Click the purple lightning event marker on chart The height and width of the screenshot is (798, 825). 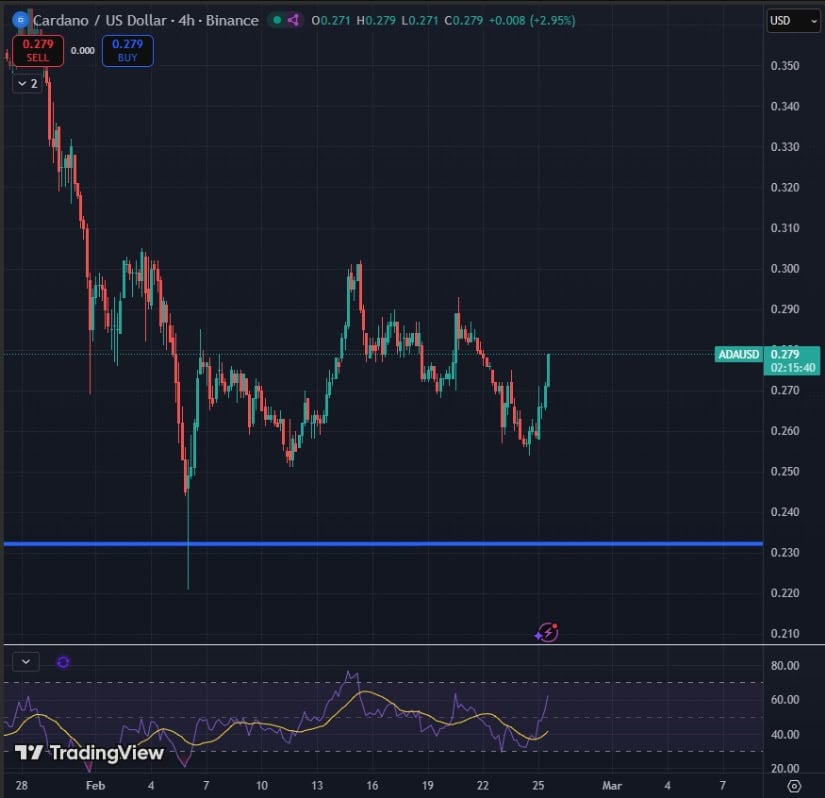(x=546, y=631)
